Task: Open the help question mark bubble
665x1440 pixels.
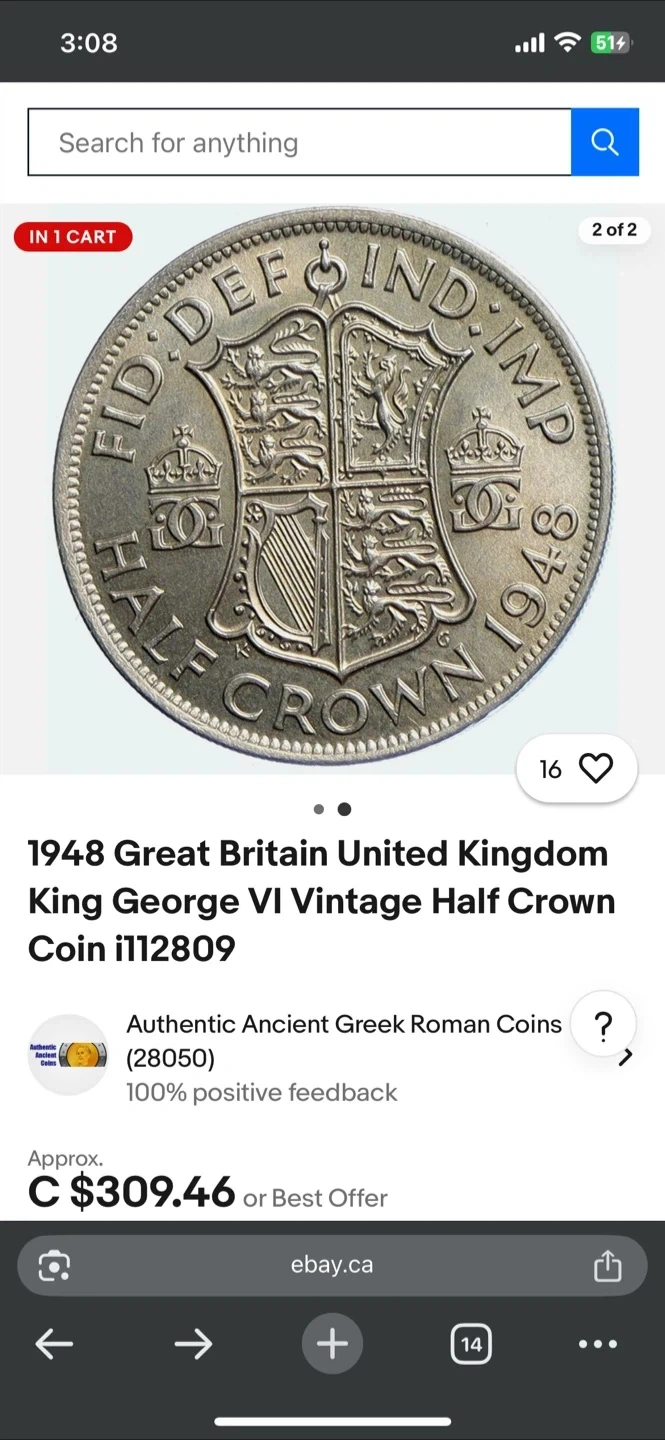Action: click(x=603, y=1025)
